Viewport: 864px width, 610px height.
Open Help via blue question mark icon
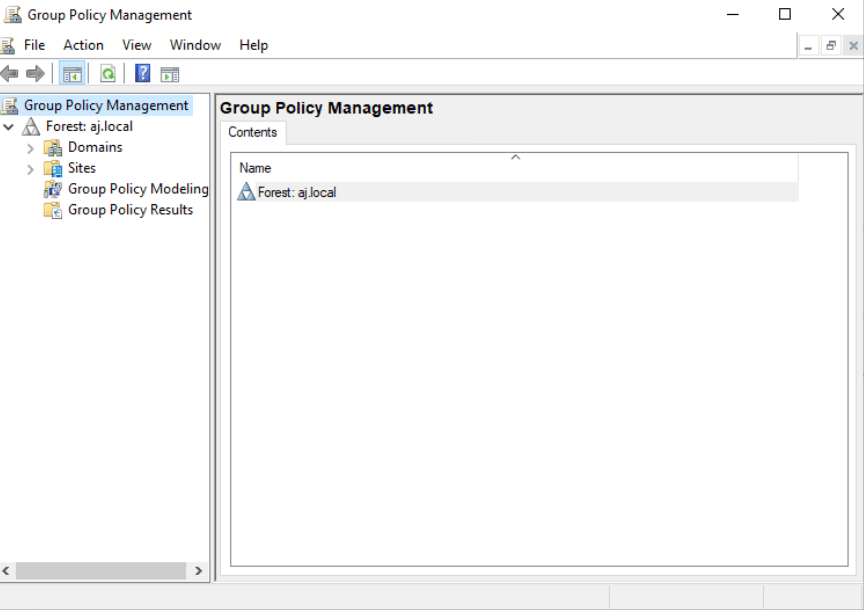143,74
